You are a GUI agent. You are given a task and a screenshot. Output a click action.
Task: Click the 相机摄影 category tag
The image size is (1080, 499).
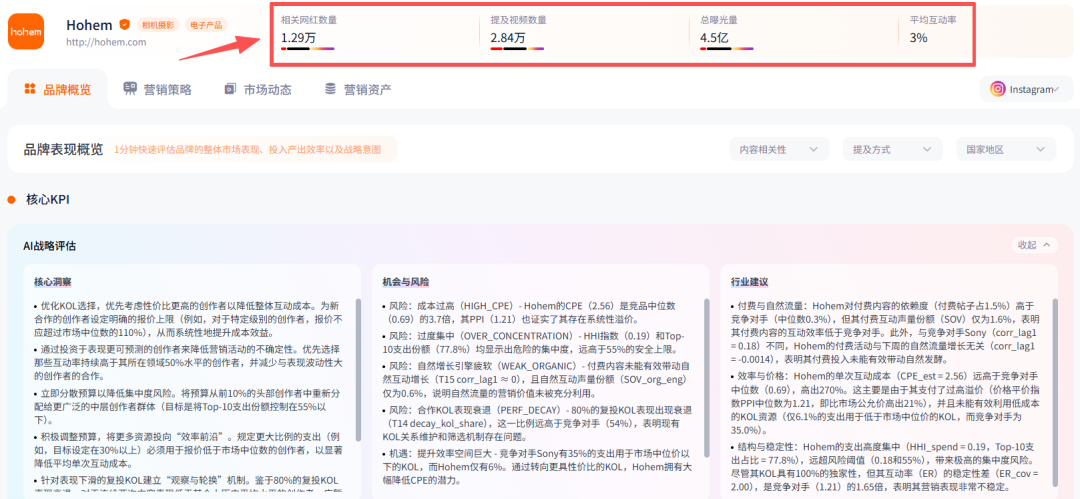pos(158,26)
